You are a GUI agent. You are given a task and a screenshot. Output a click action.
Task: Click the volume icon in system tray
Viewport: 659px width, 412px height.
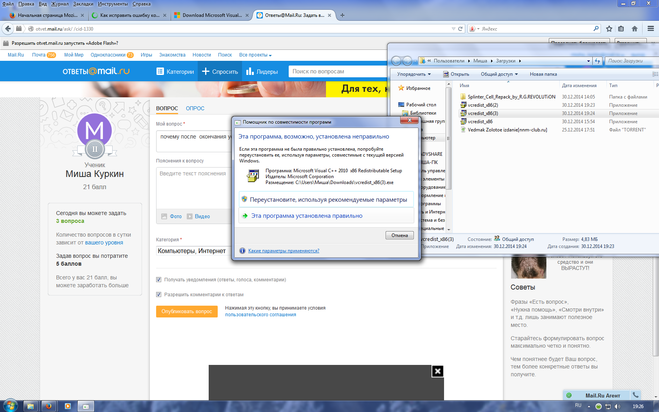(617, 406)
